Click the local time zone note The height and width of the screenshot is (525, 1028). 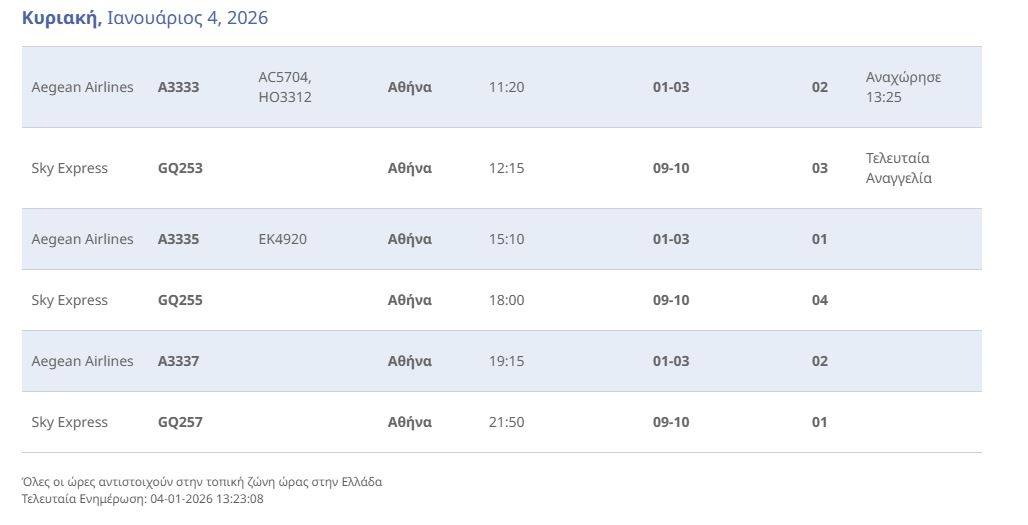[x=201, y=482]
